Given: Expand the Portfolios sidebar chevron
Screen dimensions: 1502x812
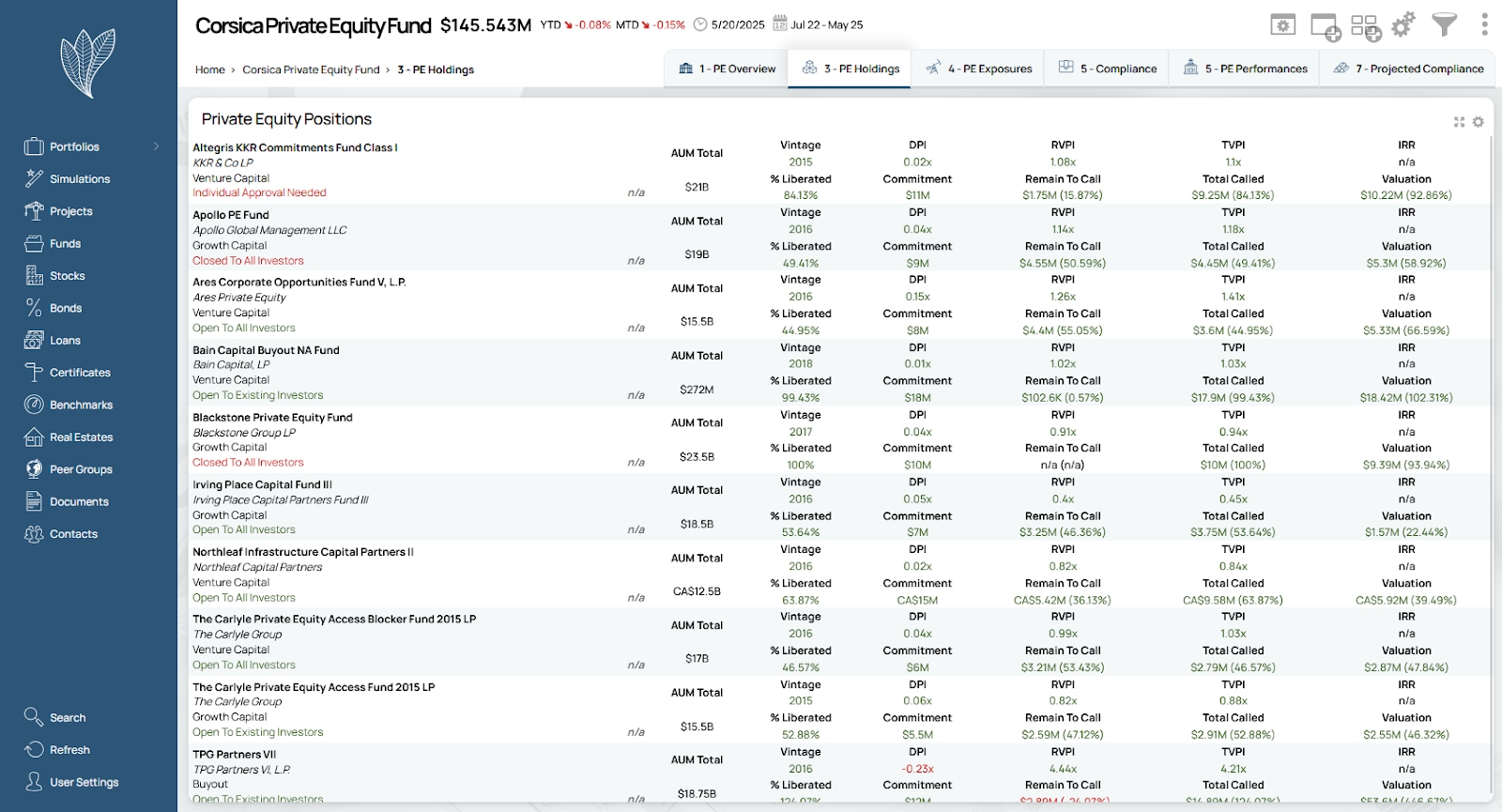Looking at the screenshot, I should [156, 146].
